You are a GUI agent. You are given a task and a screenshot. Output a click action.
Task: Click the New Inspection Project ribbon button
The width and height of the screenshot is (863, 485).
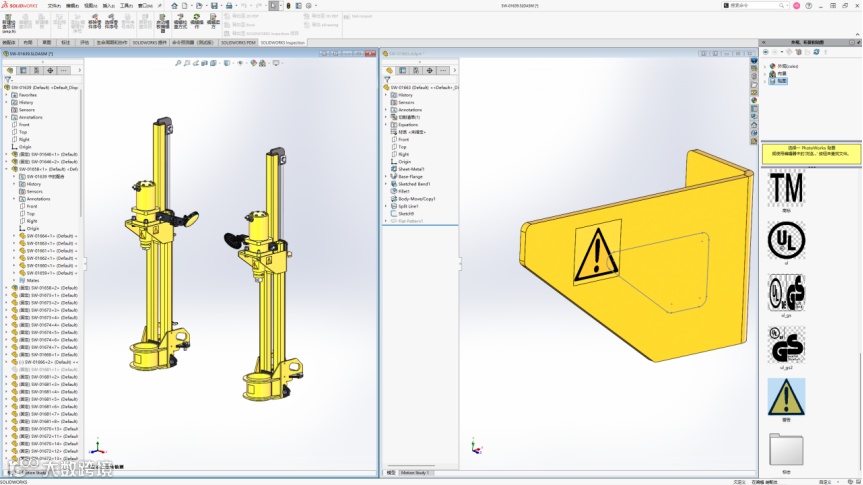[x=9, y=22]
